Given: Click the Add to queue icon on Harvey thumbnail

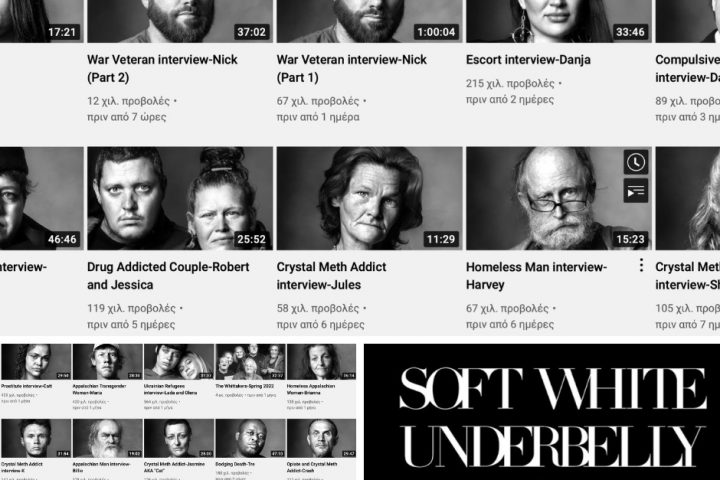Looking at the screenshot, I should coord(636,191).
